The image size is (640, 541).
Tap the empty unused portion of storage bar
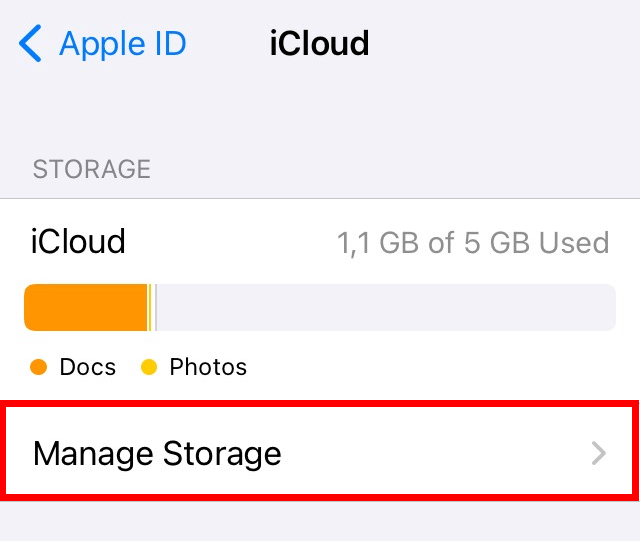click(386, 307)
